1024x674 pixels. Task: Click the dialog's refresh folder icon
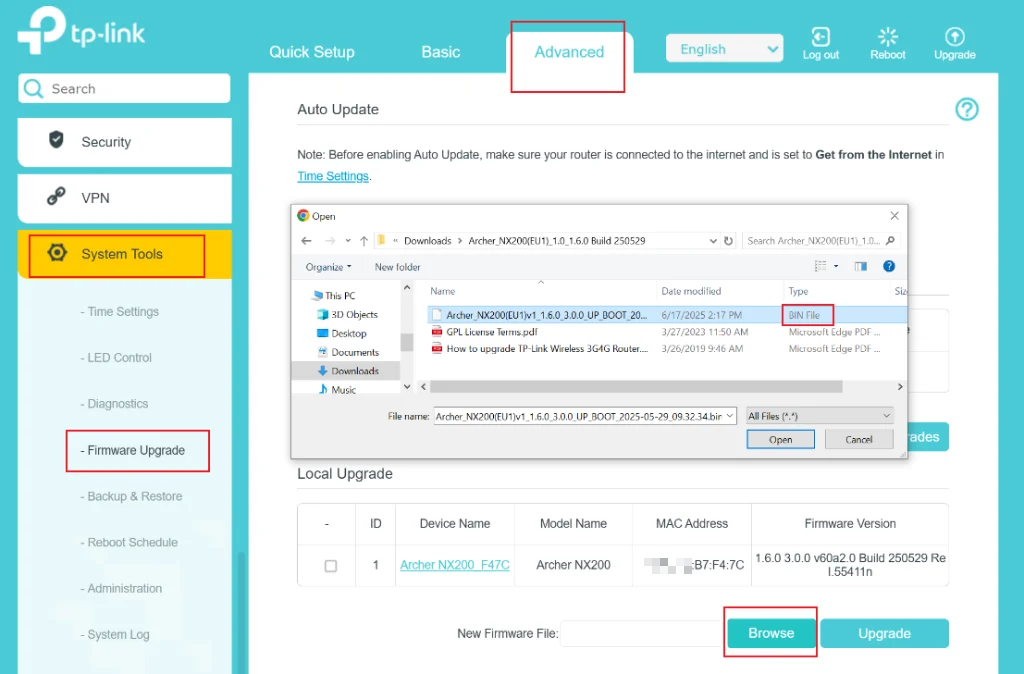tap(728, 241)
